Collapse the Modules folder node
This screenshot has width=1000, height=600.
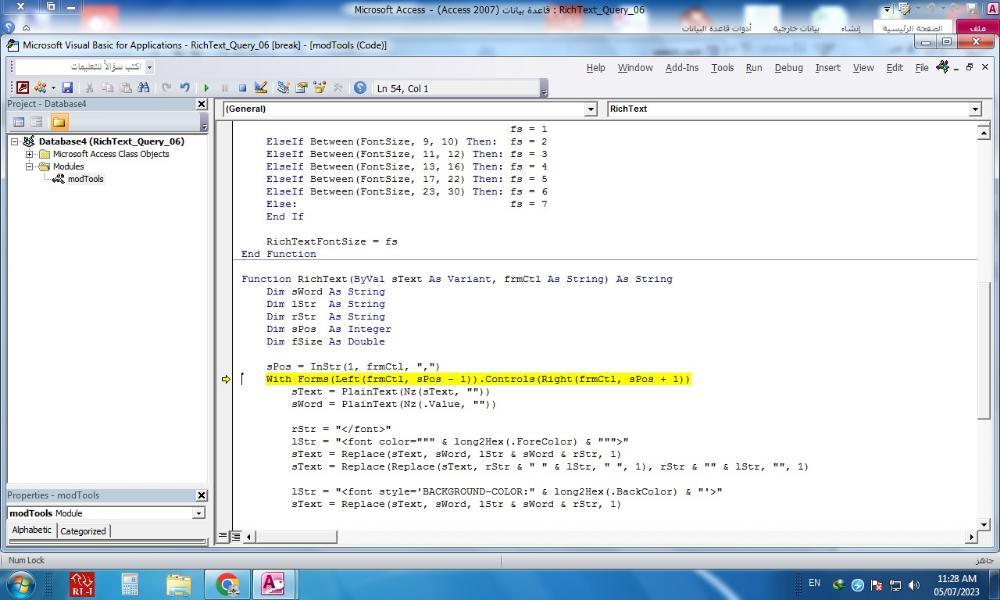(29, 166)
